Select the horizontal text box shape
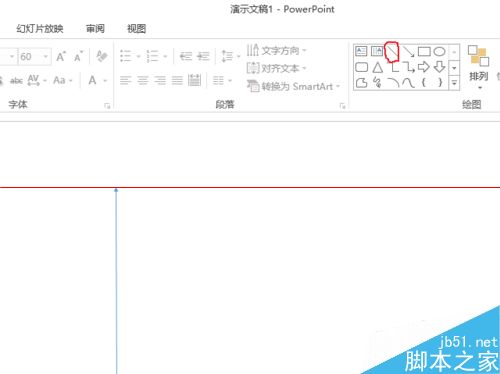500x374 pixels. [x=361, y=51]
